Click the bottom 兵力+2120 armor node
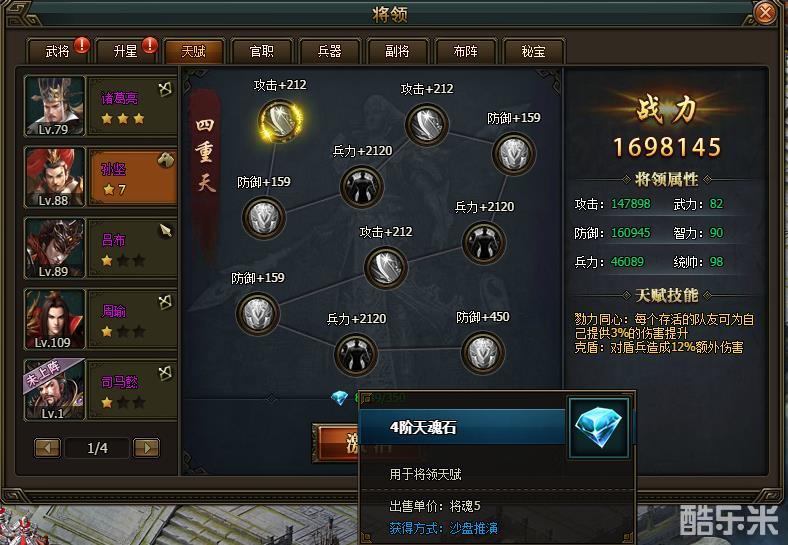The image size is (788, 545). point(356,354)
